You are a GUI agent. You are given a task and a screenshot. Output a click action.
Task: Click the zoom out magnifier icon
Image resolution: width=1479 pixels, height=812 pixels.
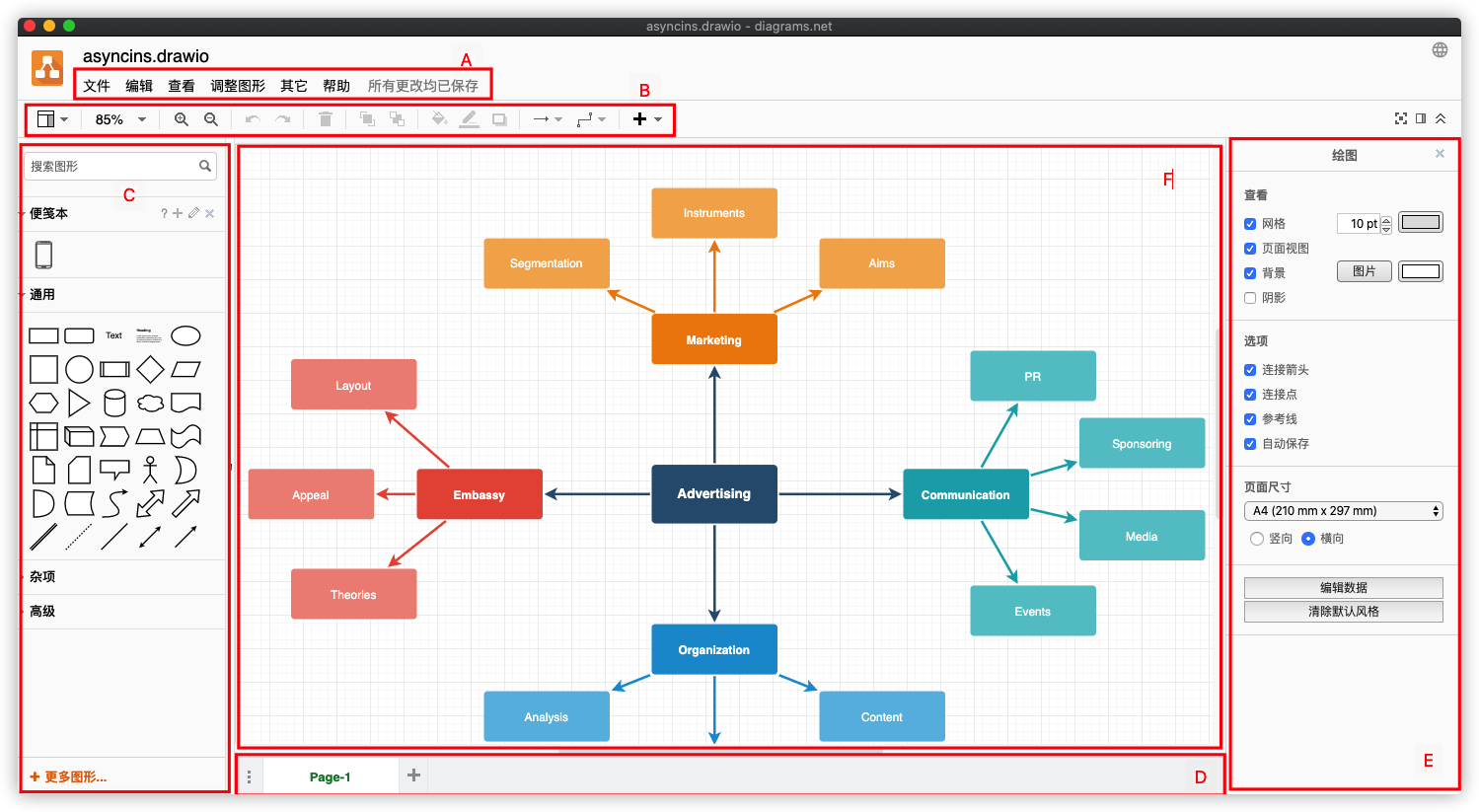tap(211, 119)
